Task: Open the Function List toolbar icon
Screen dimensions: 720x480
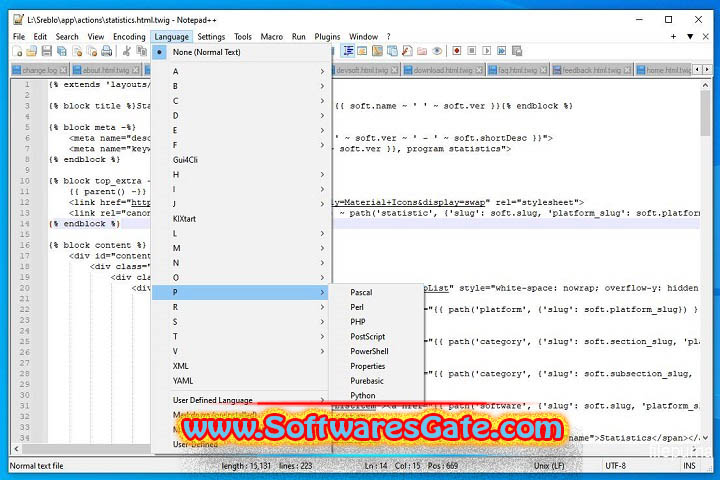Action: point(407,51)
